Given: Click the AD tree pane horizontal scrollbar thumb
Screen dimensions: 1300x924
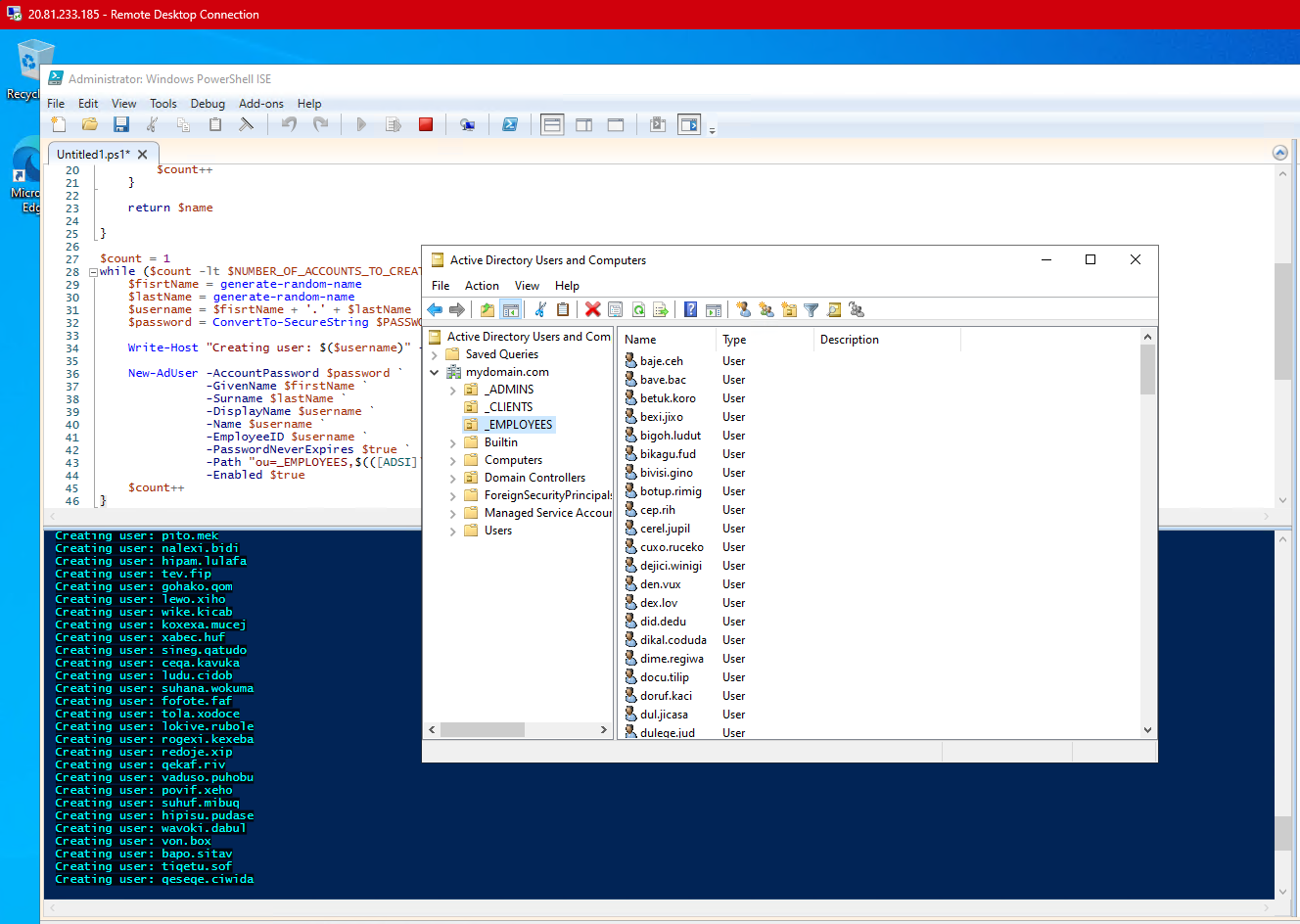Looking at the screenshot, I should (483, 730).
